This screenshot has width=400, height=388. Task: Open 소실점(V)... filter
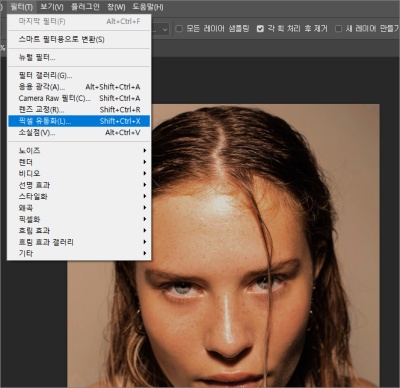coord(79,132)
